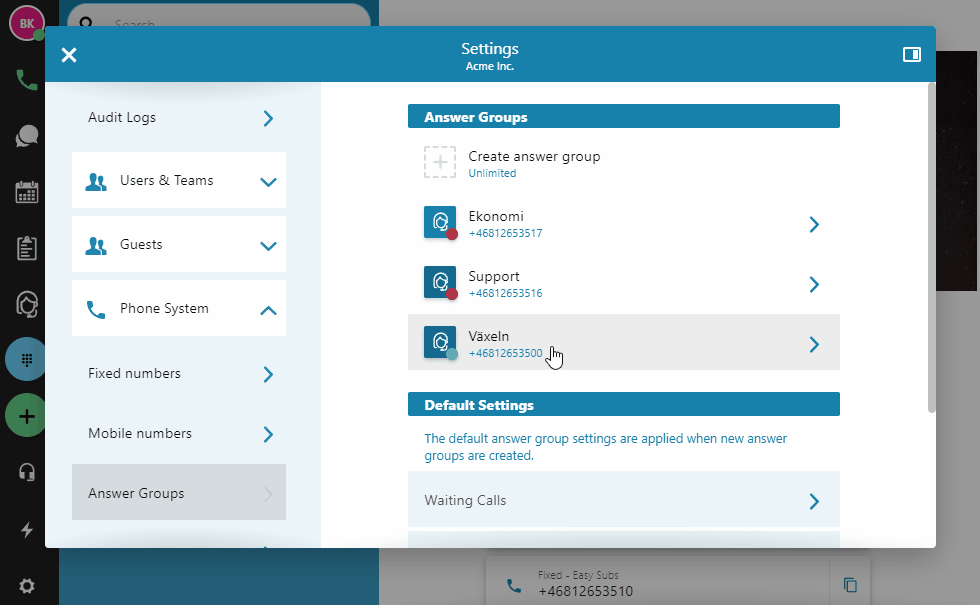980x605 pixels.
Task: Click the number +46812653517
Action: pyautogui.click(x=505, y=233)
